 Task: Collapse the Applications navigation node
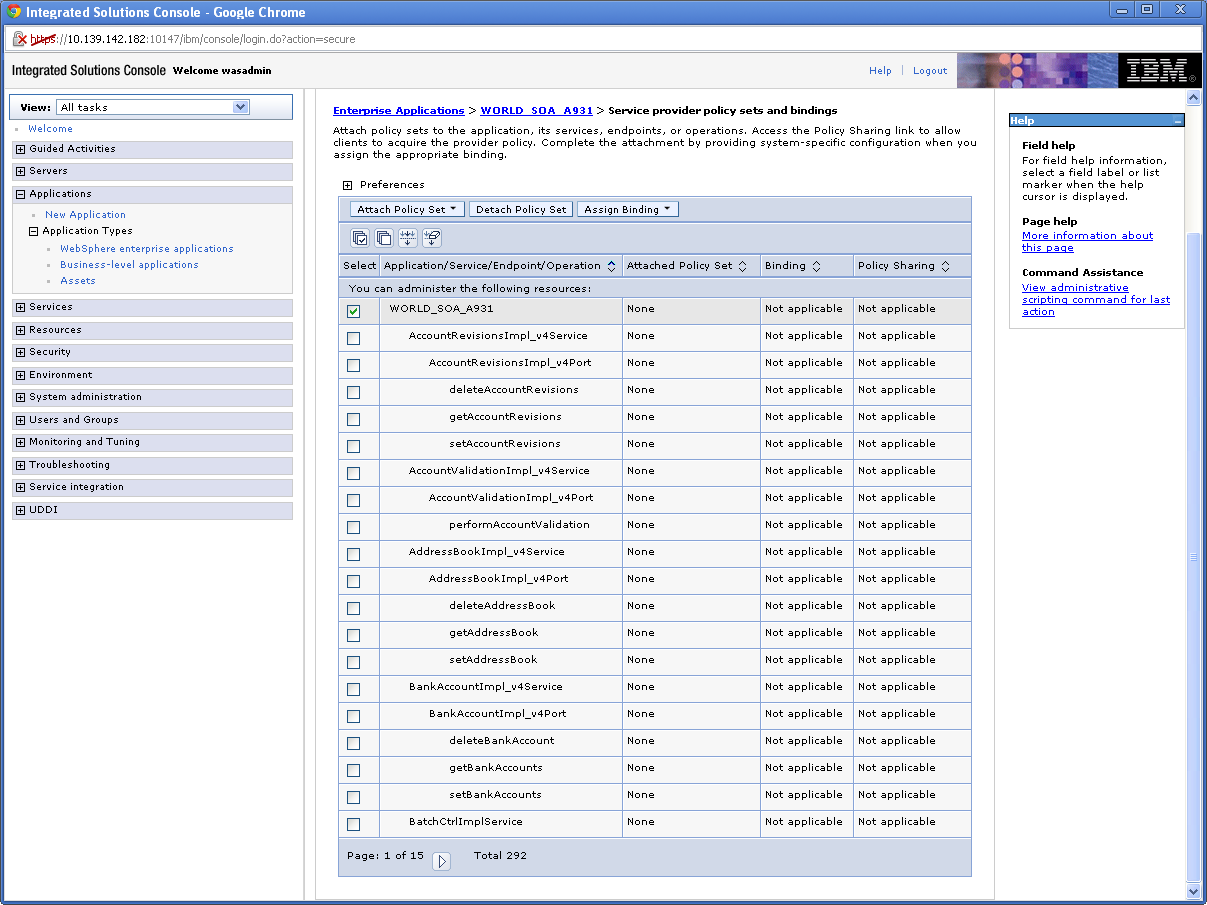(21, 194)
